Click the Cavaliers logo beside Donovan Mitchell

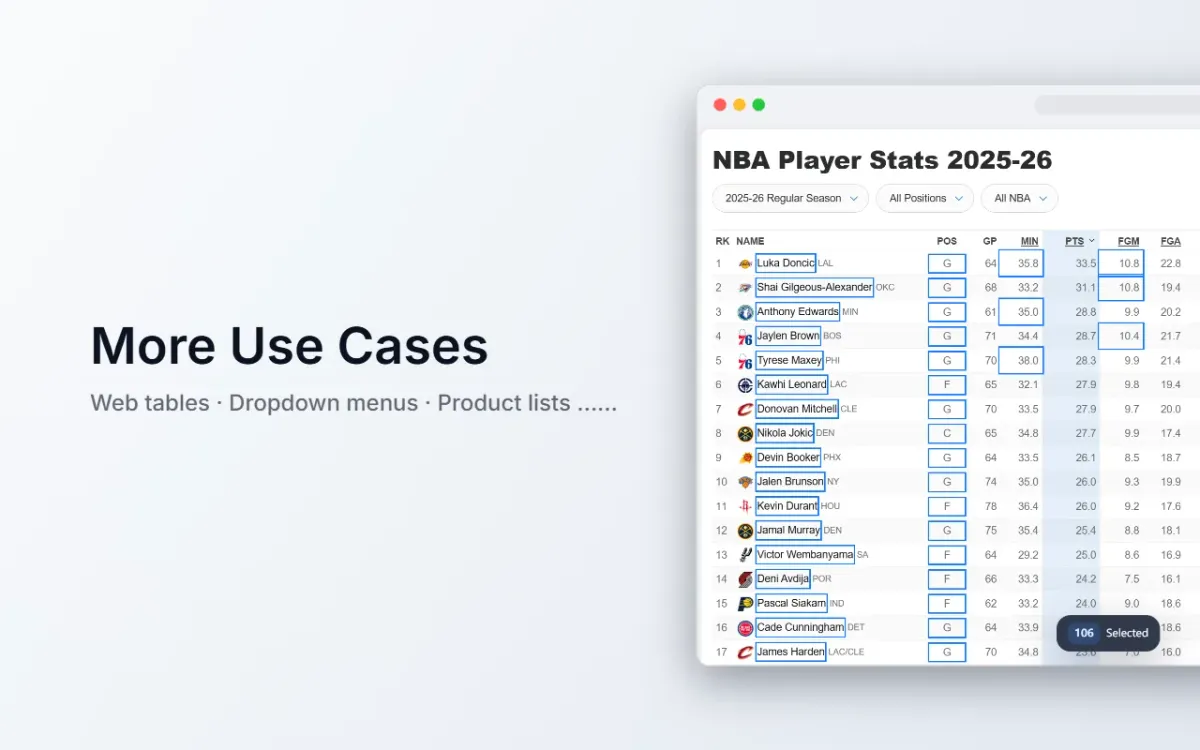(745, 409)
